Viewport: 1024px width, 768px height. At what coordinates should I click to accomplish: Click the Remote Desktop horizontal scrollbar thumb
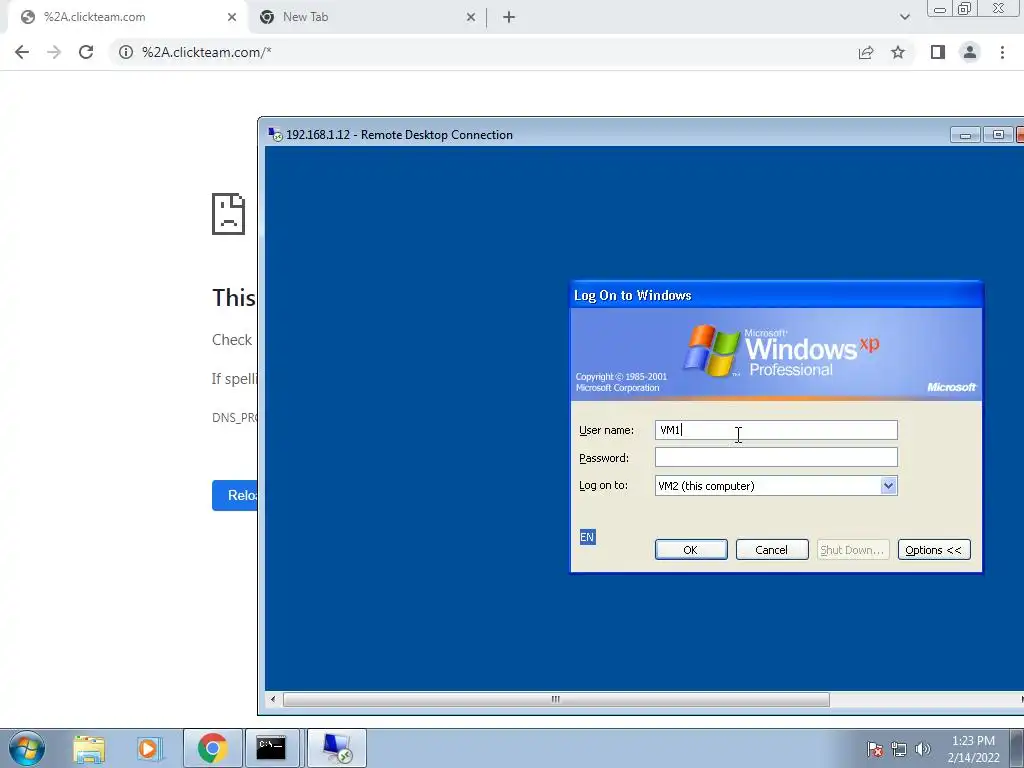(556, 699)
